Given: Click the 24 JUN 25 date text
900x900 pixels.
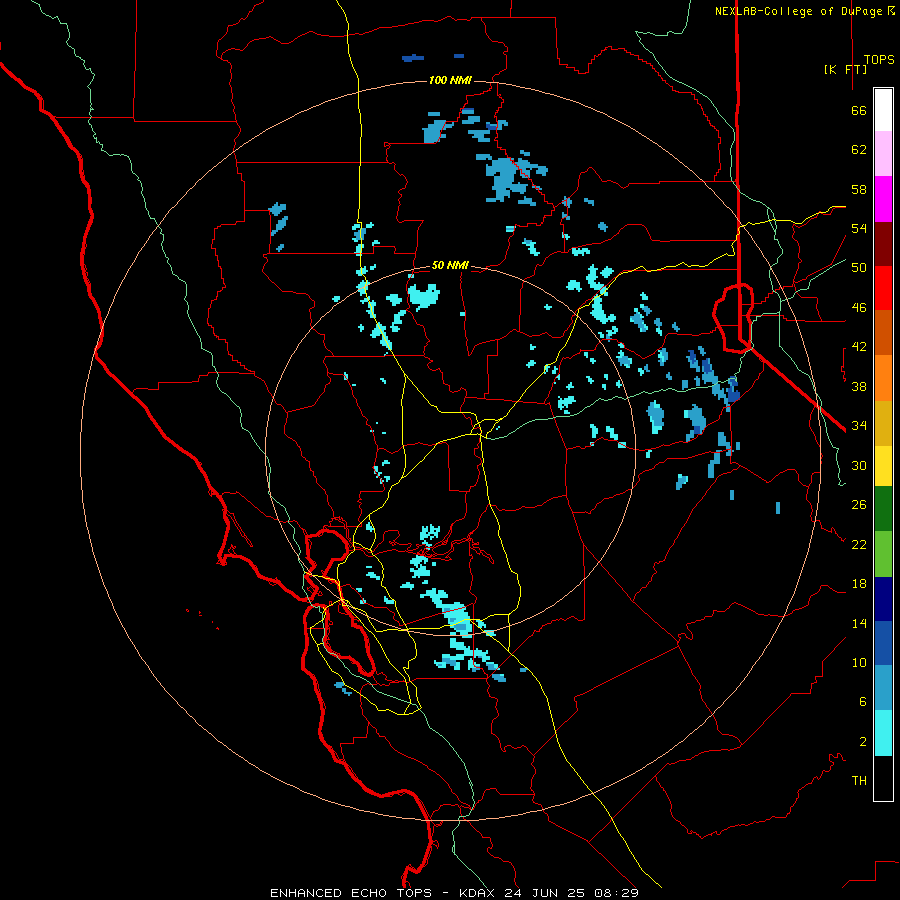Looking at the screenshot, I should (545, 893).
